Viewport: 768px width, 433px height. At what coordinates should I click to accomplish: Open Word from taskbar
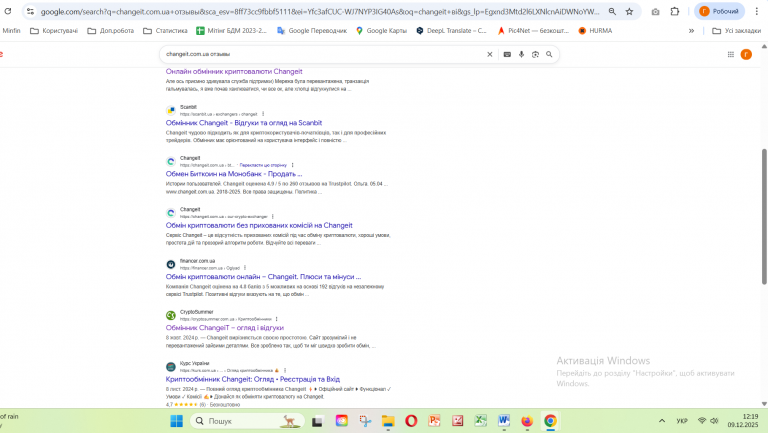click(x=504, y=421)
